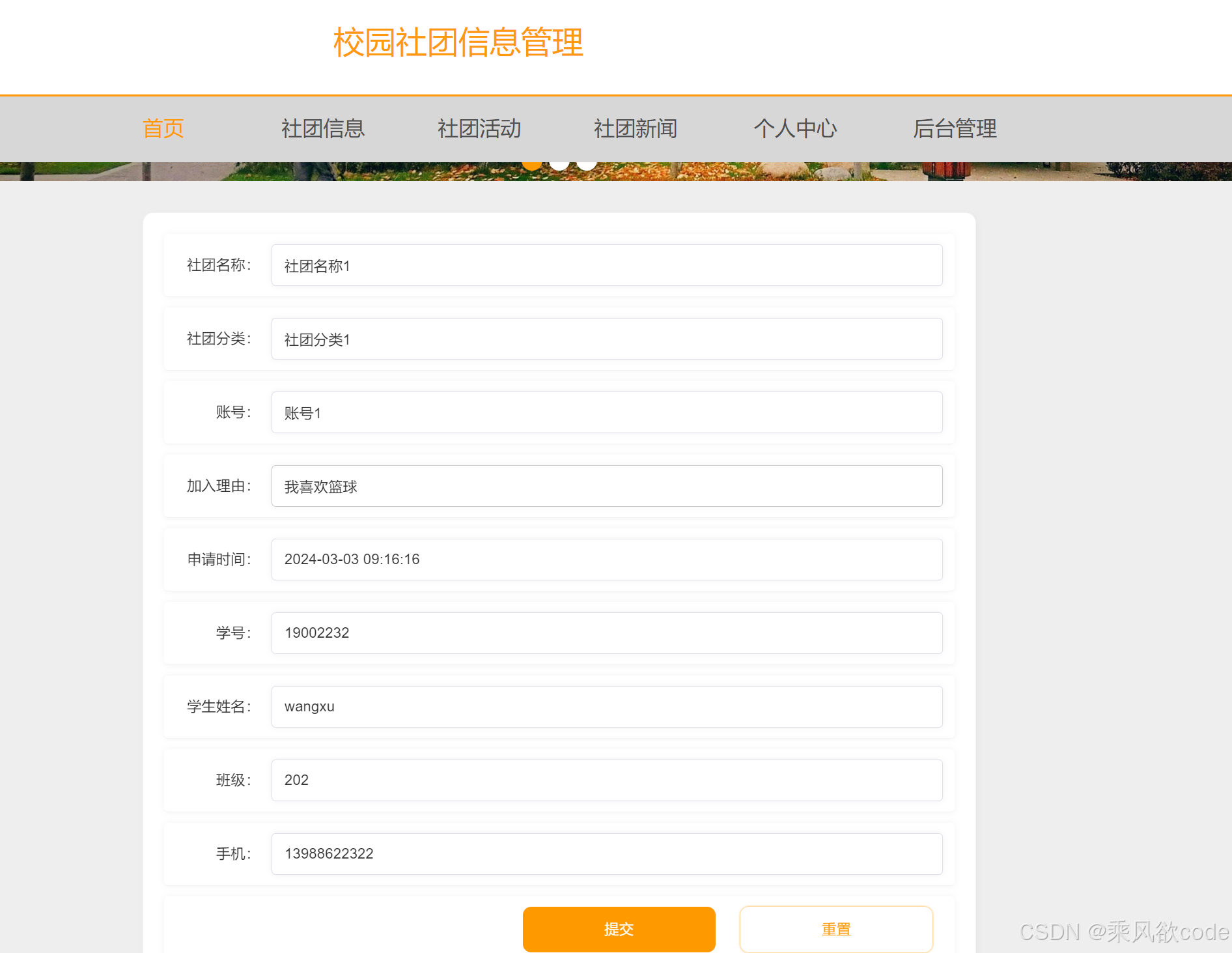This screenshot has height=953, width=1232.
Task: Select the first carousel indicator dot
Action: pyautogui.click(x=531, y=163)
